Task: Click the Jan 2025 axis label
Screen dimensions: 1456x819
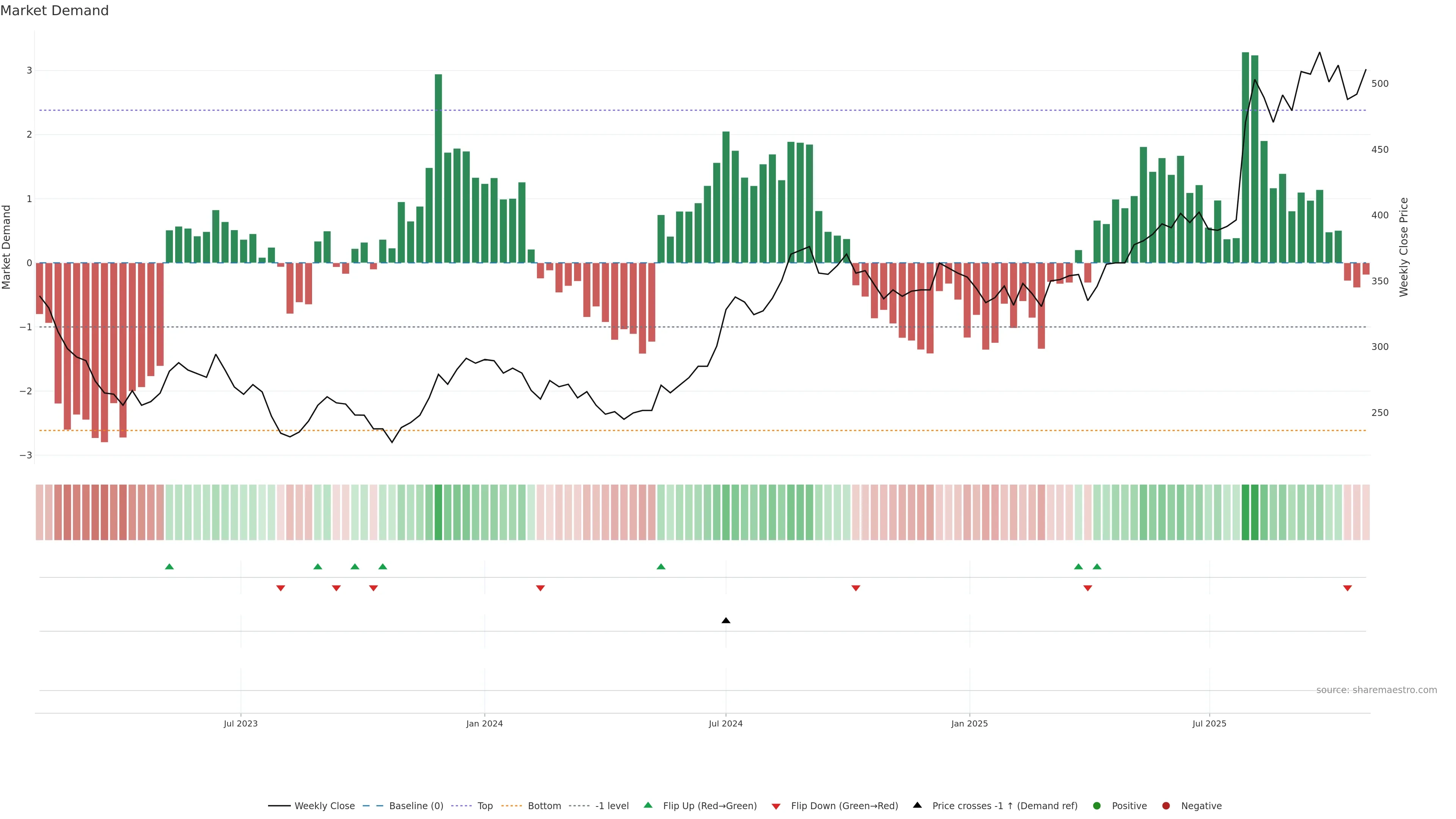Action: (x=970, y=723)
